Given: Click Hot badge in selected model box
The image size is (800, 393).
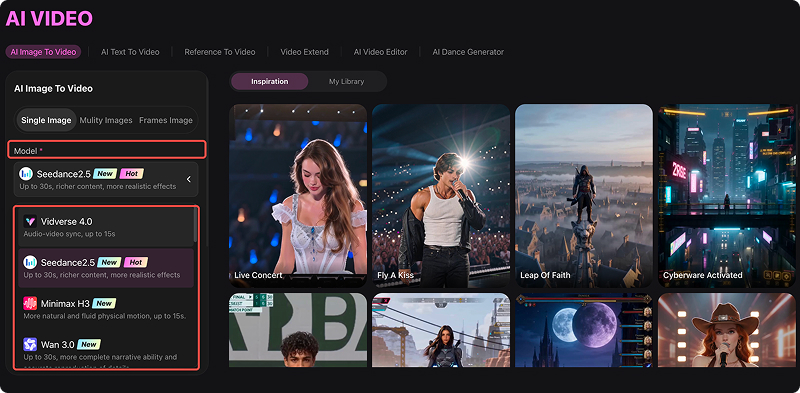Looking at the screenshot, I should pyautogui.click(x=132, y=174).
